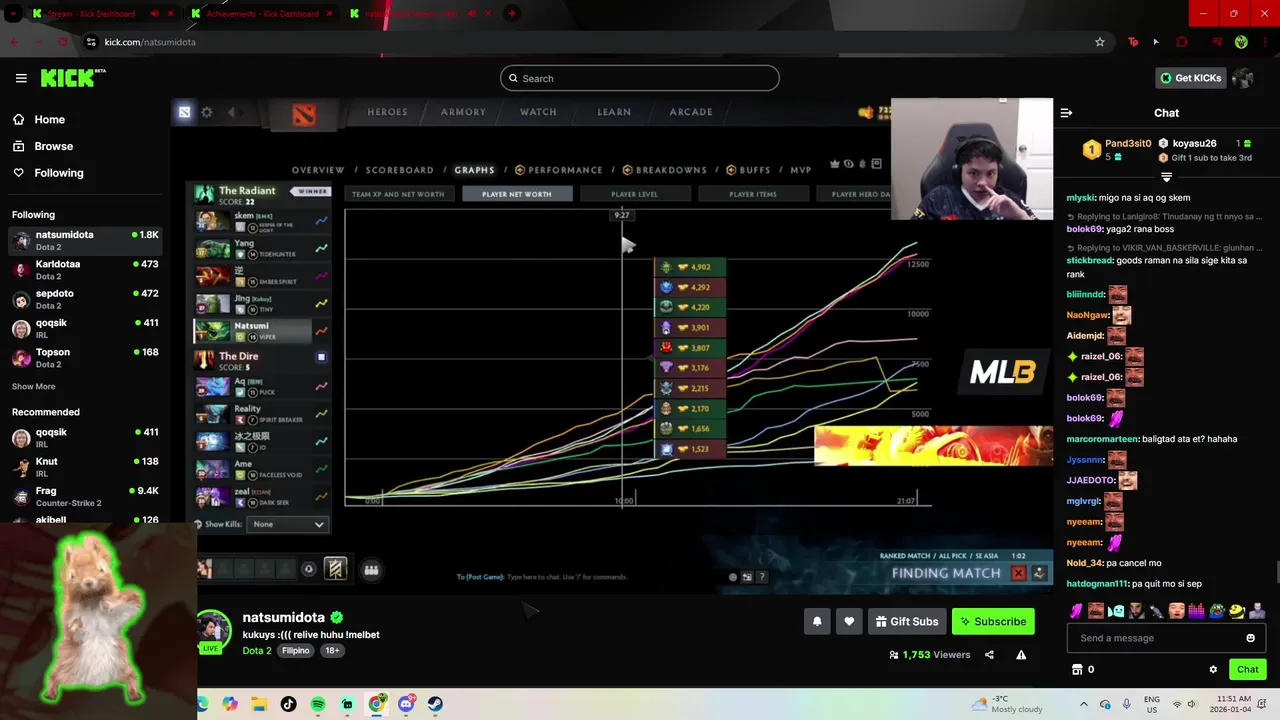Click Show More under Following
1280x720 pixels.
coord(33,386)
